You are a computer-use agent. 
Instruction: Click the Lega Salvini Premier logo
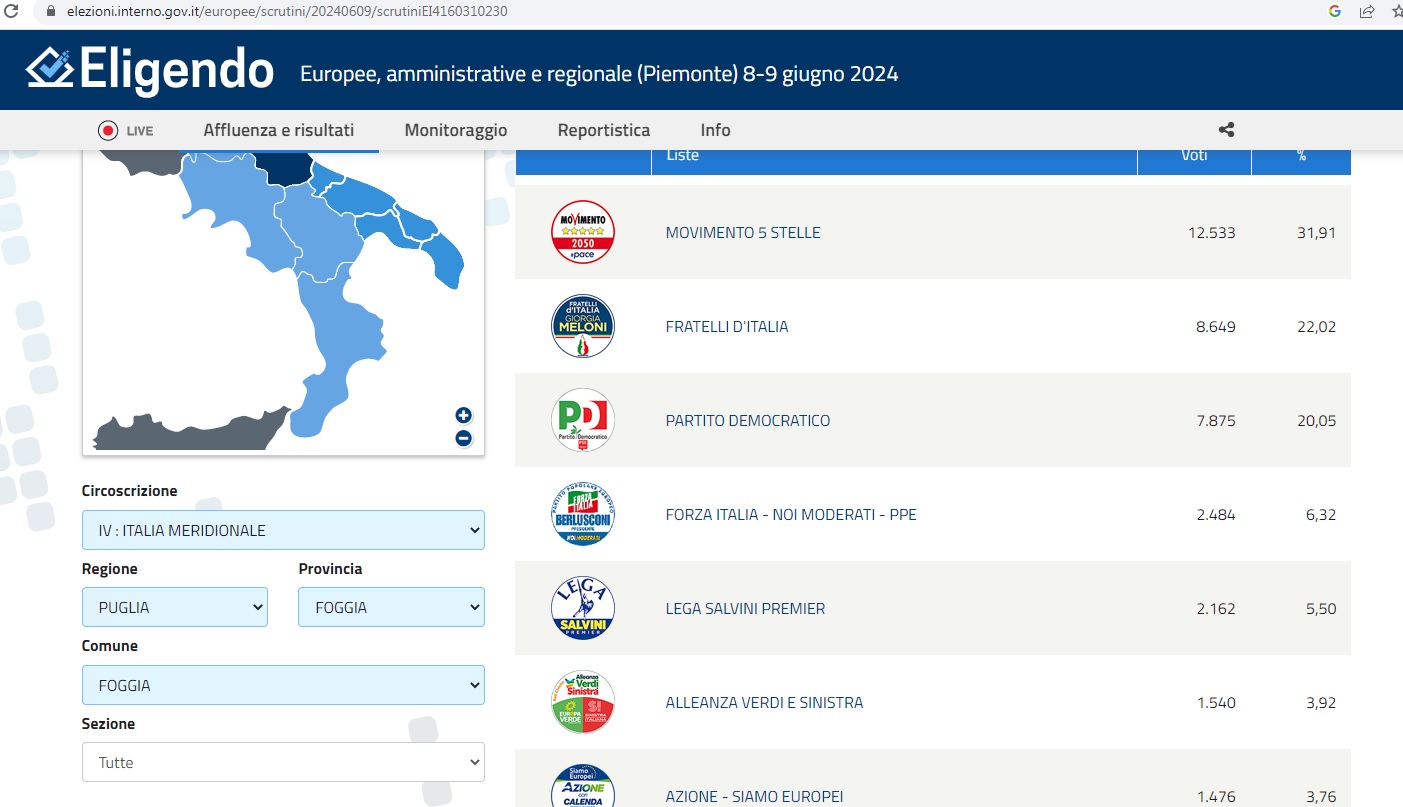583,608
